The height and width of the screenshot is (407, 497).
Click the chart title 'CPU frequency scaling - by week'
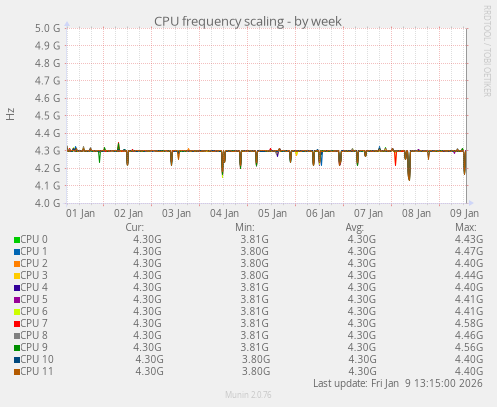pyautogui.click(x=248, y=21)
